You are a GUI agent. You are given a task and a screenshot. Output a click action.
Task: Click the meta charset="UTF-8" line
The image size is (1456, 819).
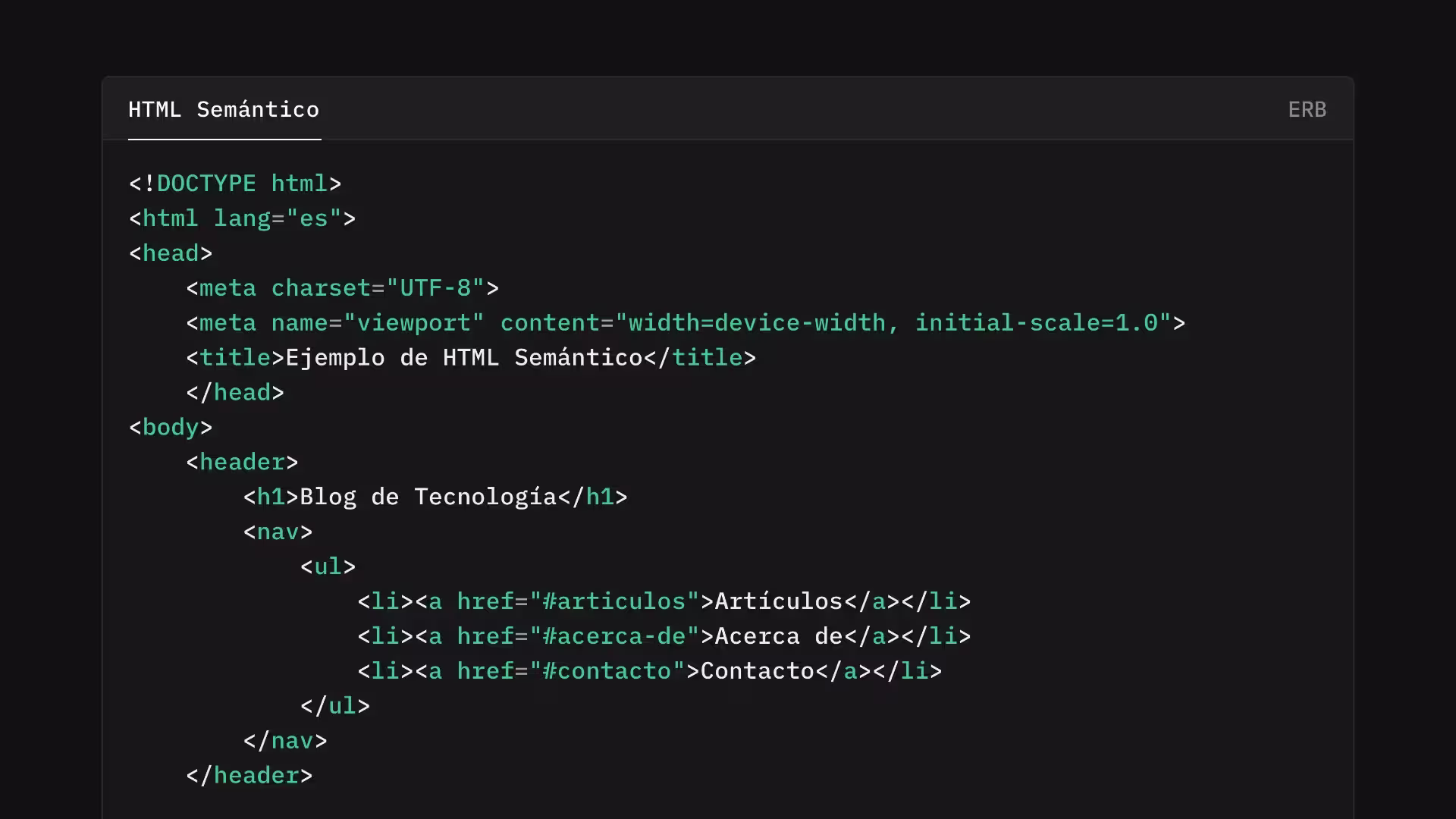342,288
